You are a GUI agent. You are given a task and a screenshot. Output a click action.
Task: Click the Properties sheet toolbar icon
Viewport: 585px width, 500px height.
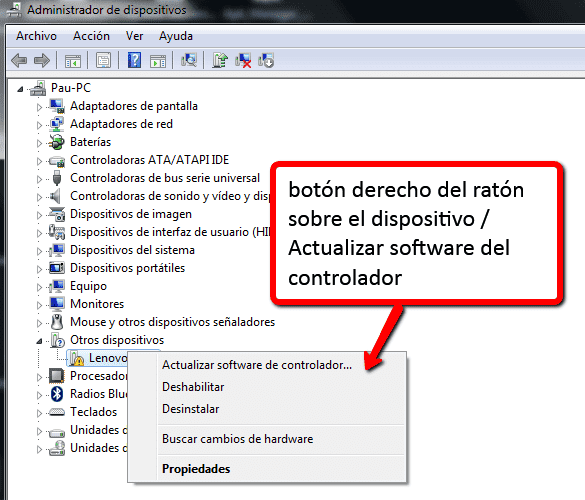(103, 60)
